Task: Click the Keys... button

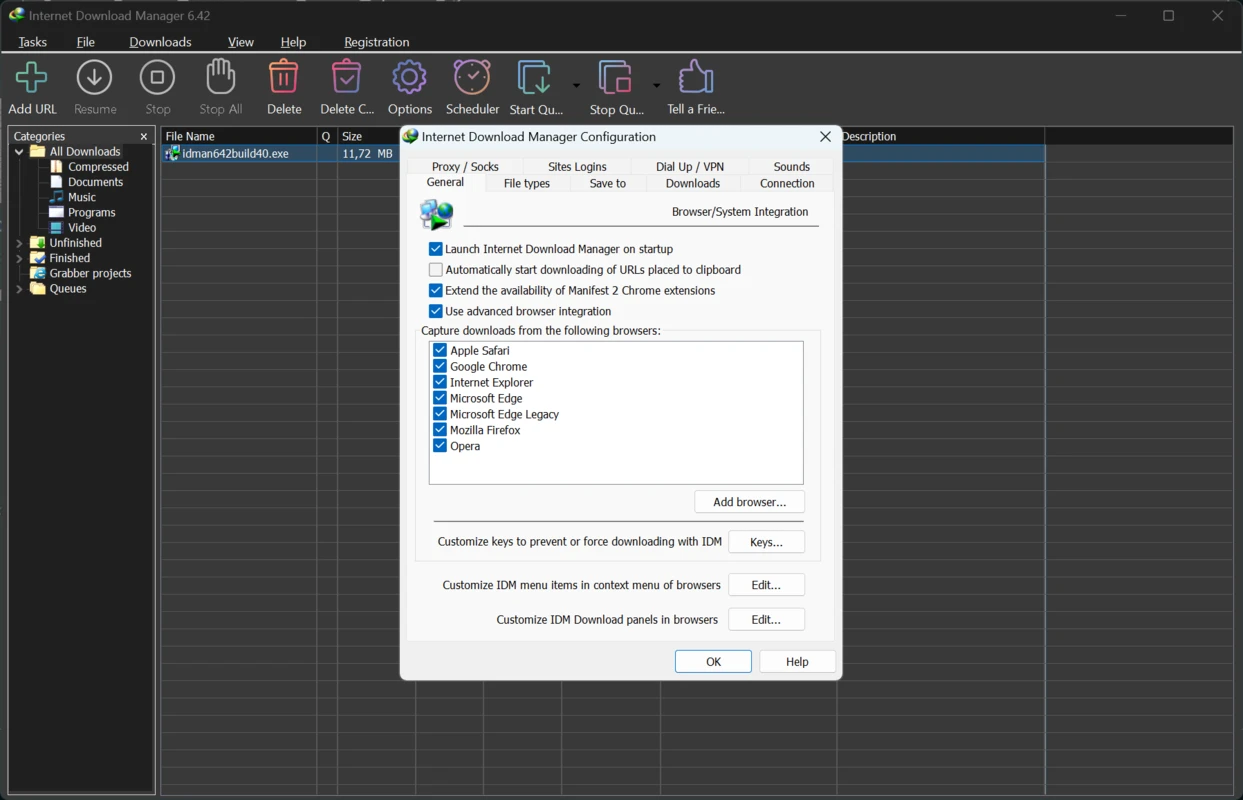Action: pos(766,542)
